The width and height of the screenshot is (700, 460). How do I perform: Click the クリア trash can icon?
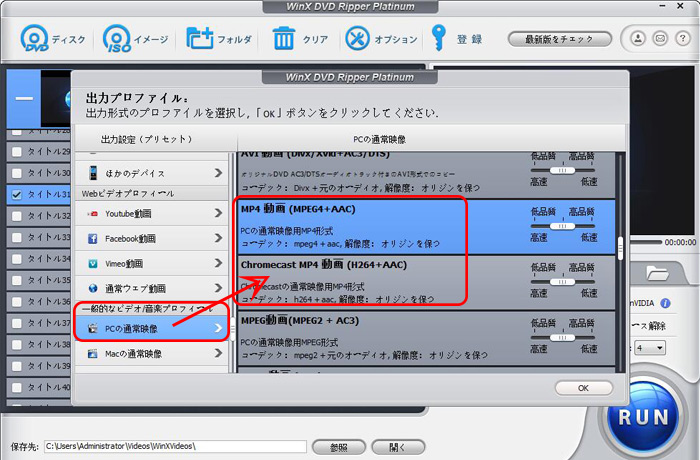(x=284, y=39)
